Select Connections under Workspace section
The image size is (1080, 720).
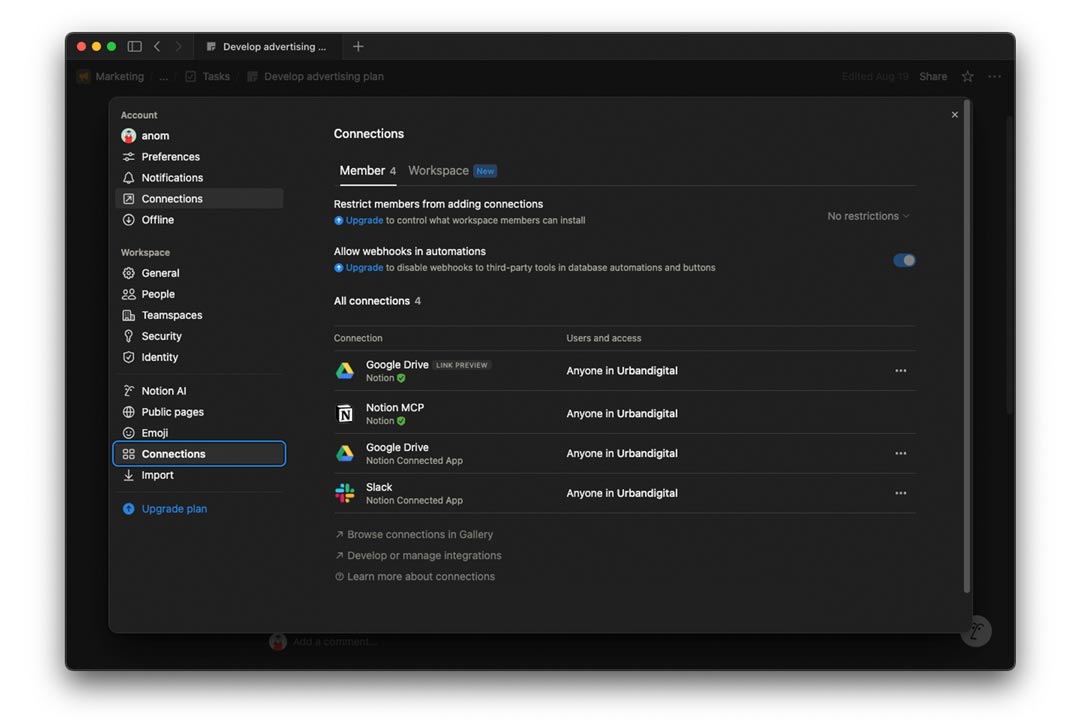199,454
